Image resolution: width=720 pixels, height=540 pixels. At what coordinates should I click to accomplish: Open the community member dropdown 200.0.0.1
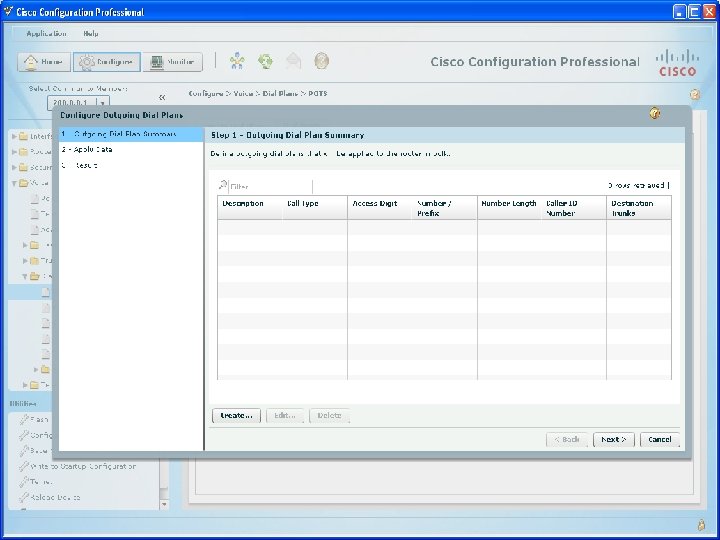point(78,102)
